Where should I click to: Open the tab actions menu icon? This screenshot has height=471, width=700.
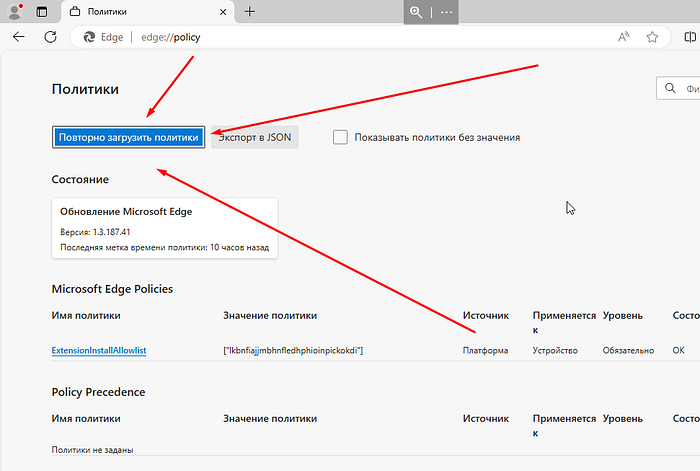42,12
